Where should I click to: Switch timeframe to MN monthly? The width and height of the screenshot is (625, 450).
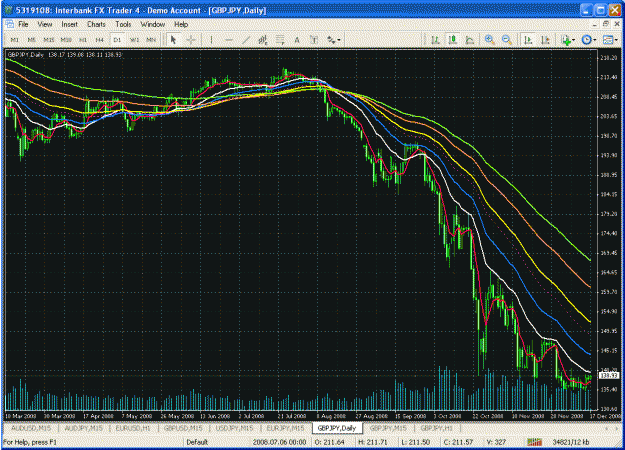[x=151, y=40]
